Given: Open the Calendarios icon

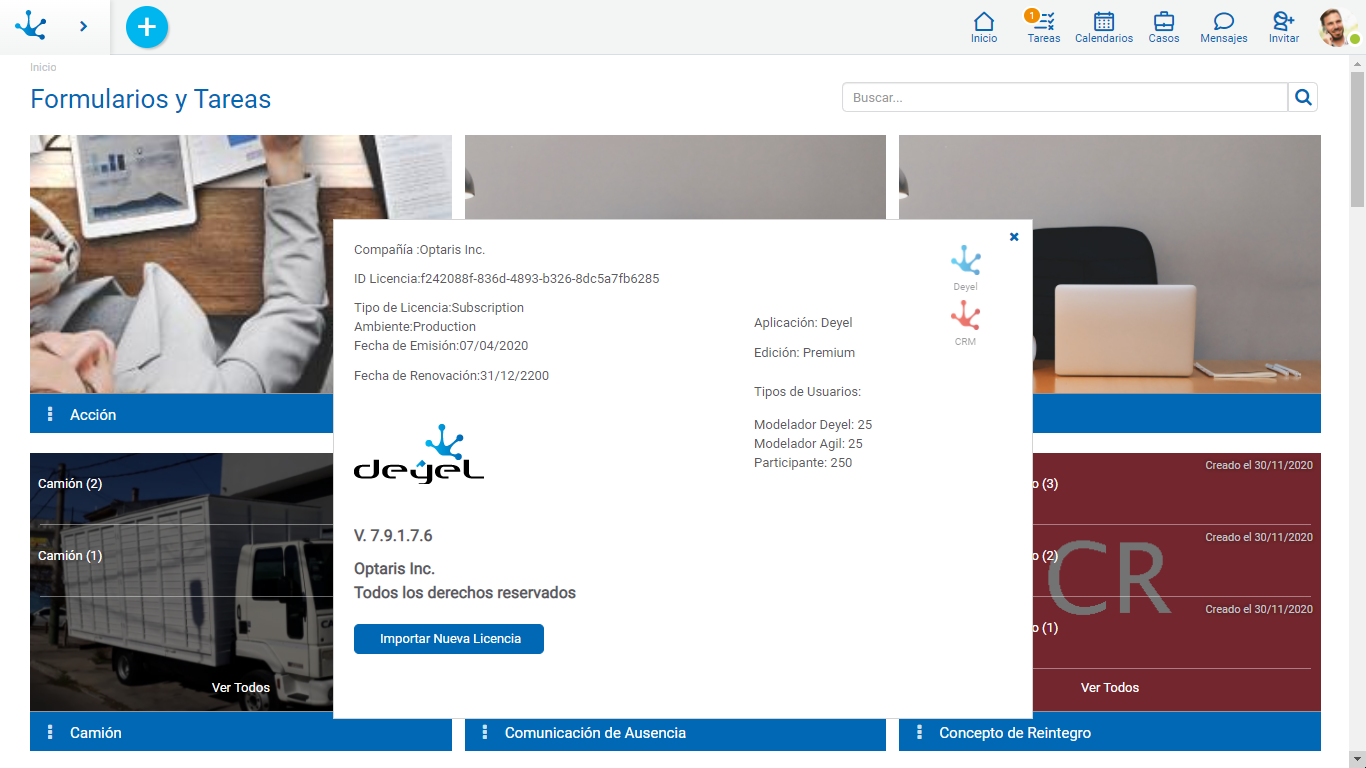Looking at the screenshot, I should [1104, 27].
